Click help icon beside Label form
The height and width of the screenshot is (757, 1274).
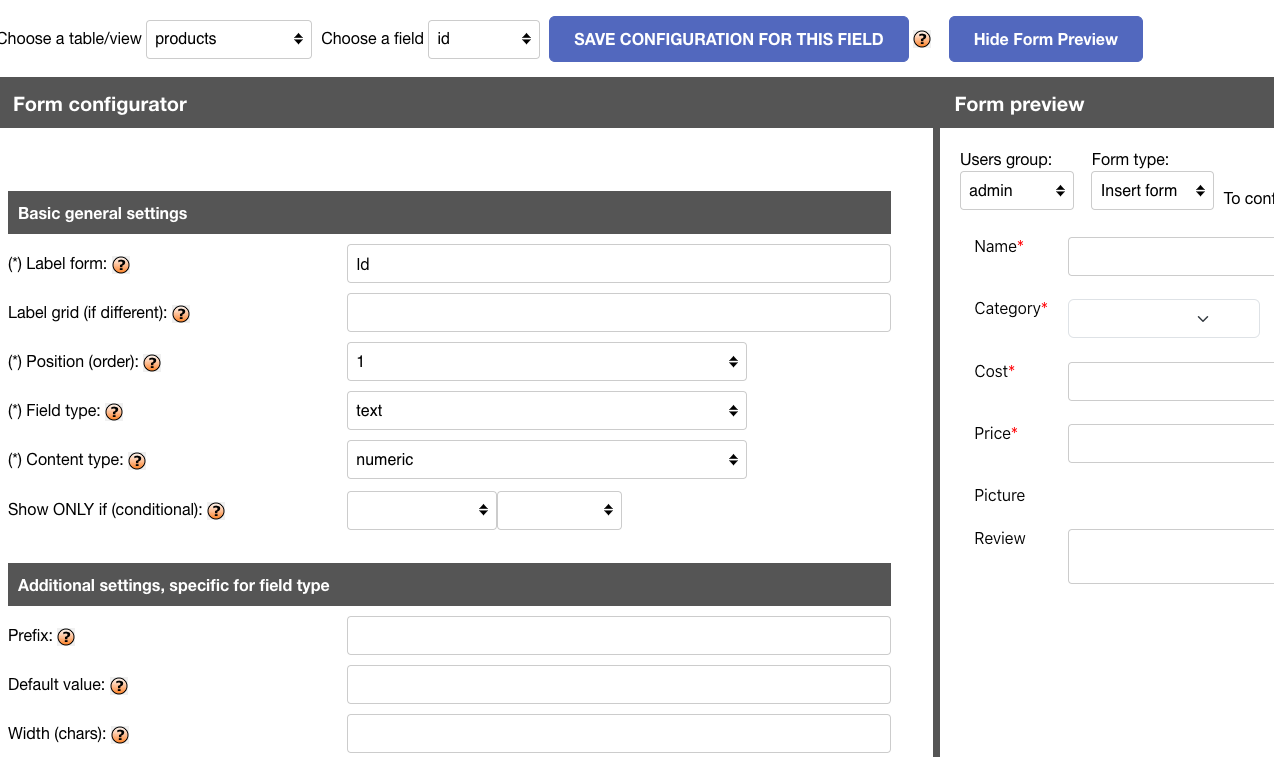coord(121,265)
